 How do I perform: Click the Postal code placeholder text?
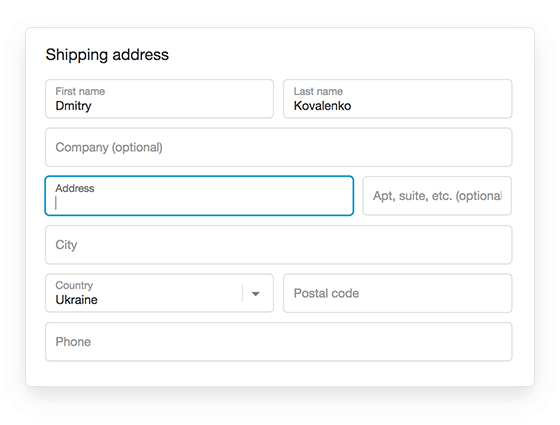[326, 293]
